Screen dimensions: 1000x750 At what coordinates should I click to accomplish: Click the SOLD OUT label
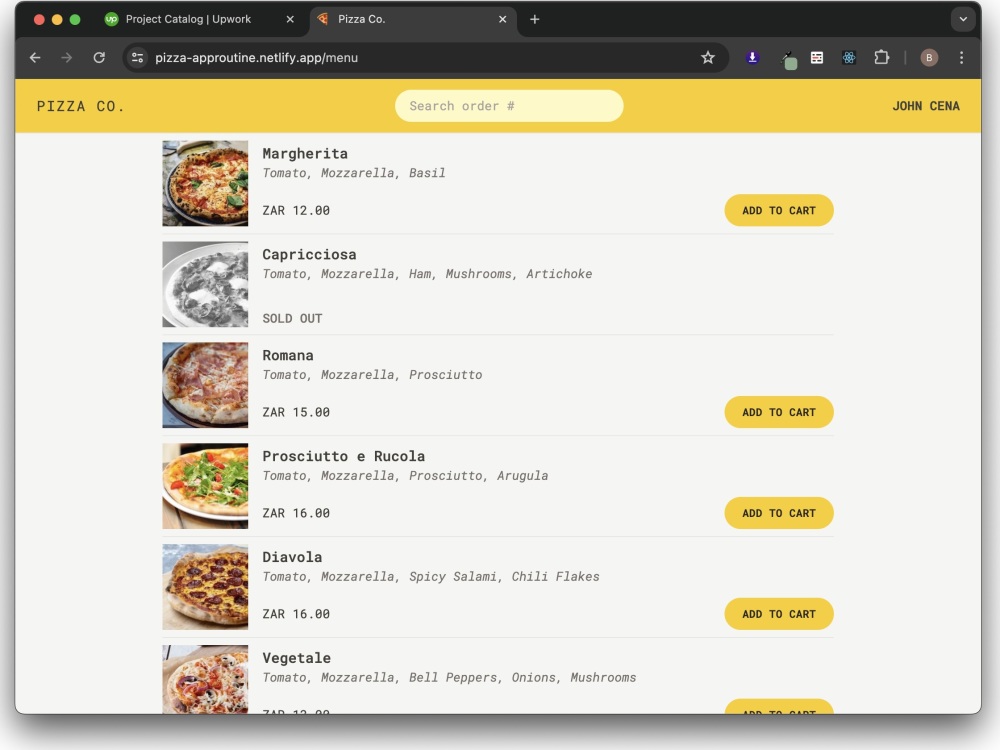292,318
